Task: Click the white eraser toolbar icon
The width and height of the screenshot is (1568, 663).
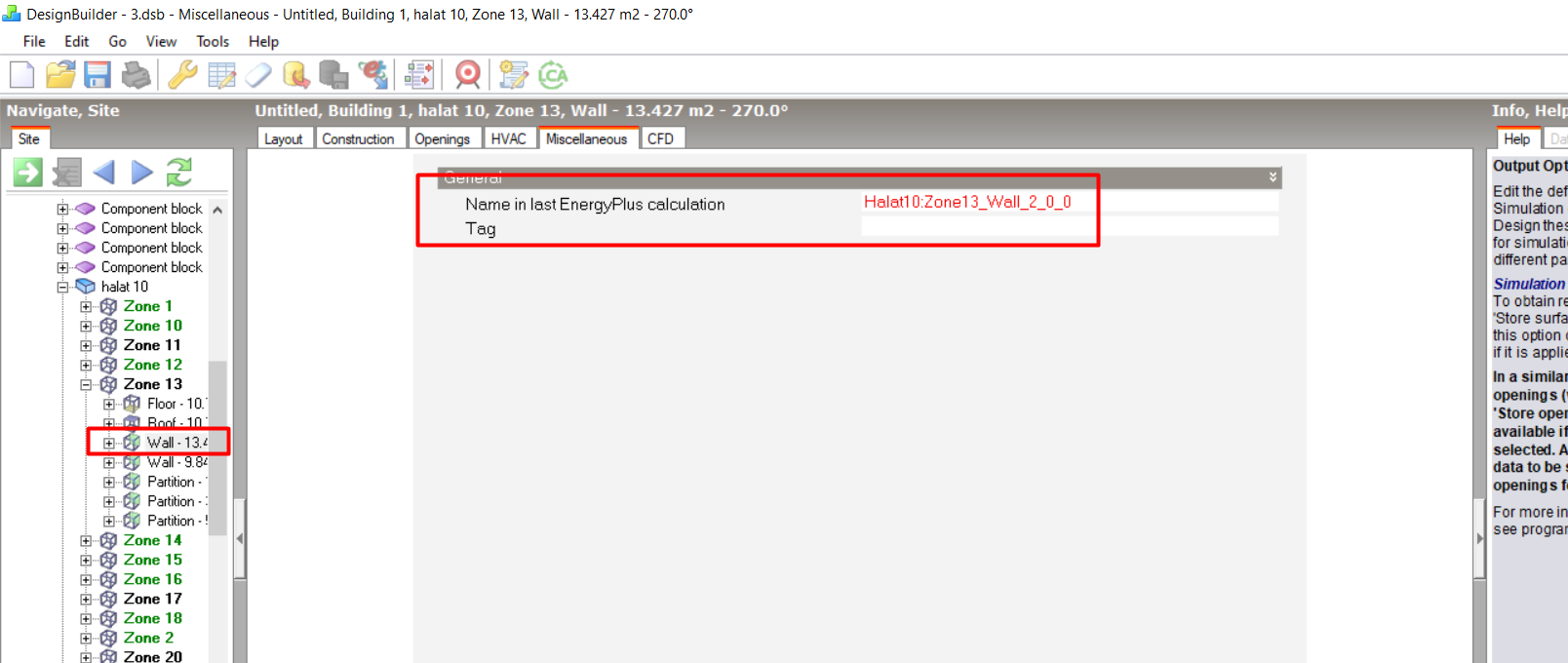Action: 258,75
